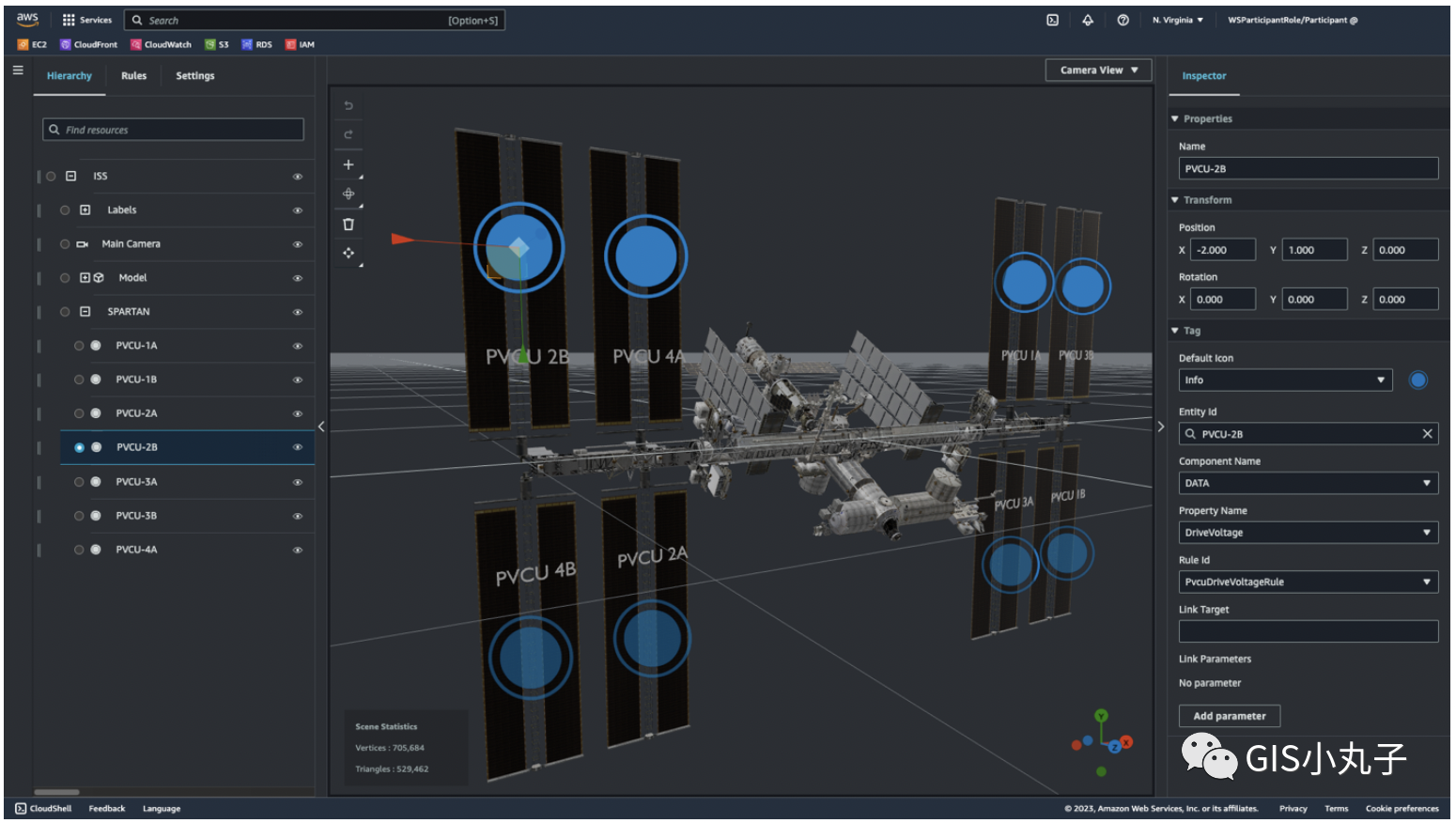Click the redo arrow in scene toolbar

pos(349,134)
